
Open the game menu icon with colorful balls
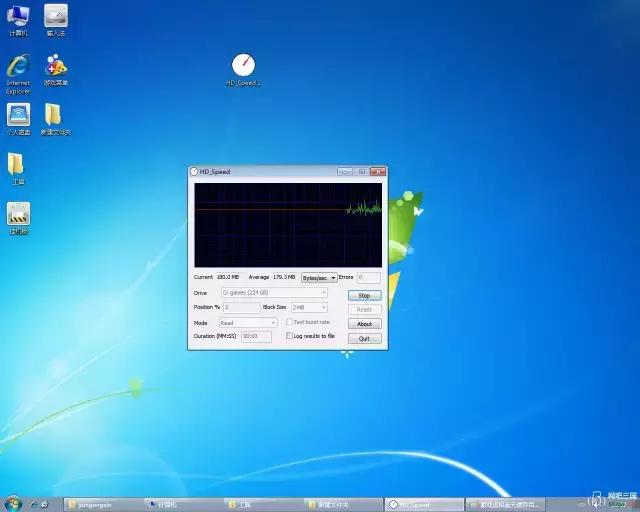coord(56,67)
